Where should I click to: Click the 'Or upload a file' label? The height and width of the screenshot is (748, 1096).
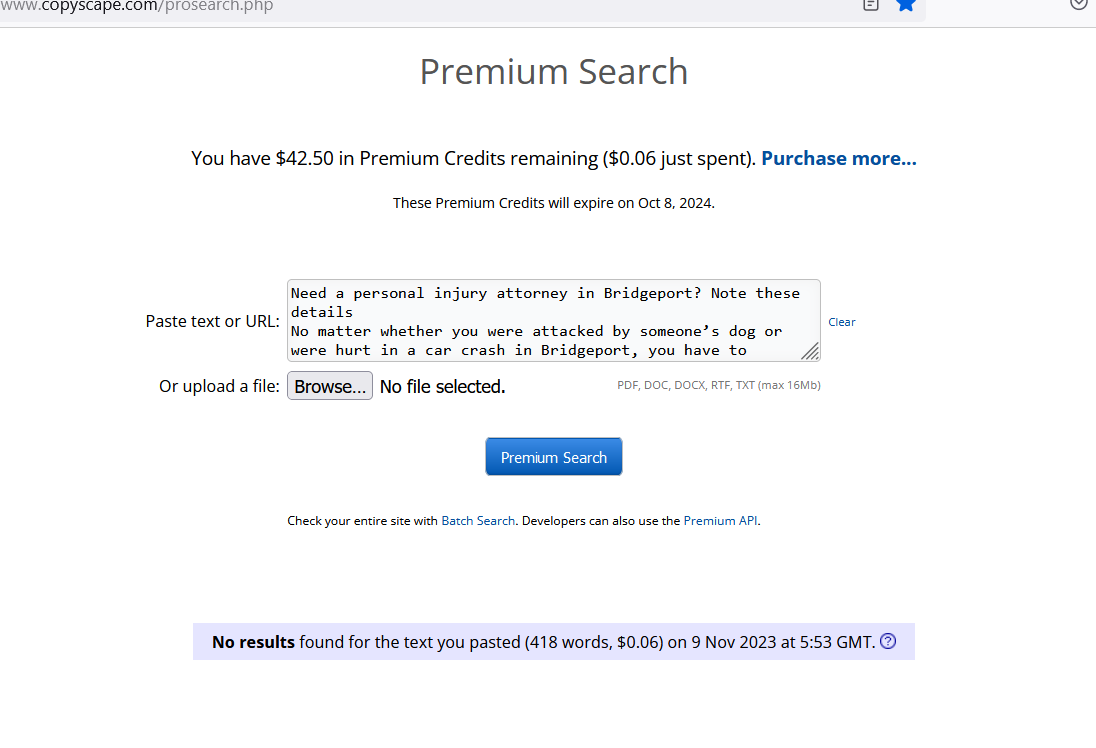[219, 387]
